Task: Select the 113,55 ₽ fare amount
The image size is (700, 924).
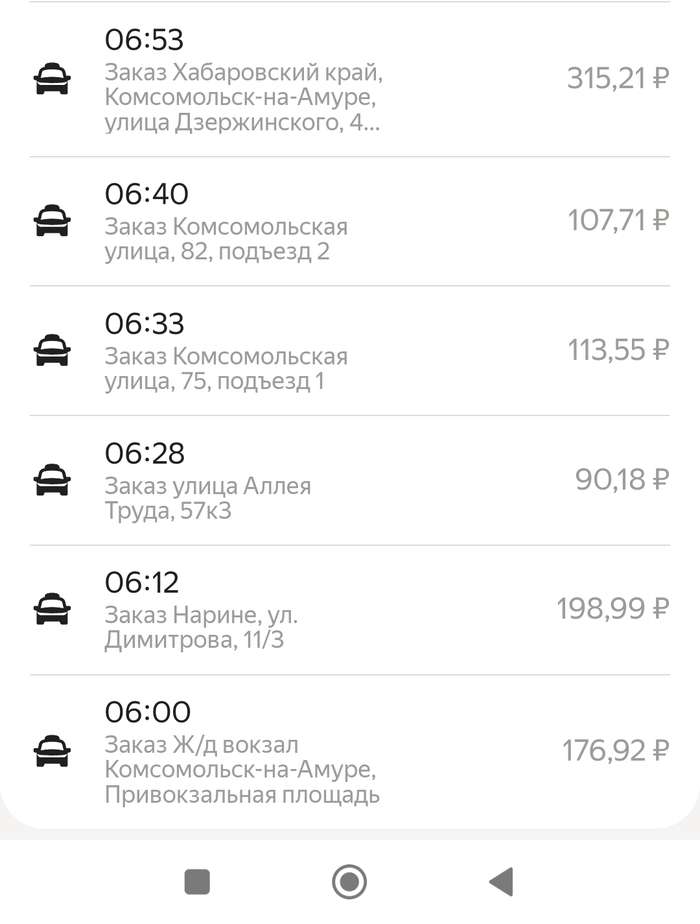Action: tap(618, 350)
